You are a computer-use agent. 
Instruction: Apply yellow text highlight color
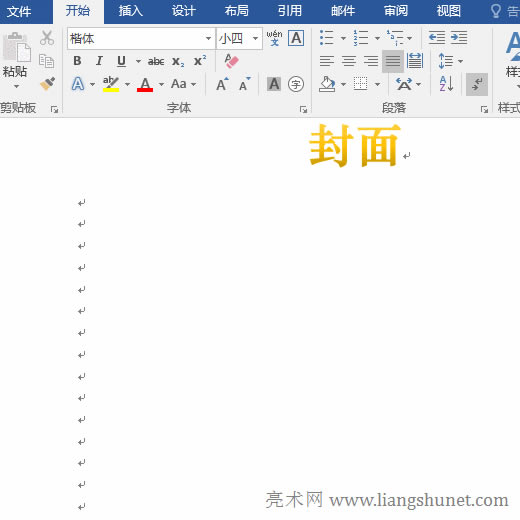click(111, 84)
